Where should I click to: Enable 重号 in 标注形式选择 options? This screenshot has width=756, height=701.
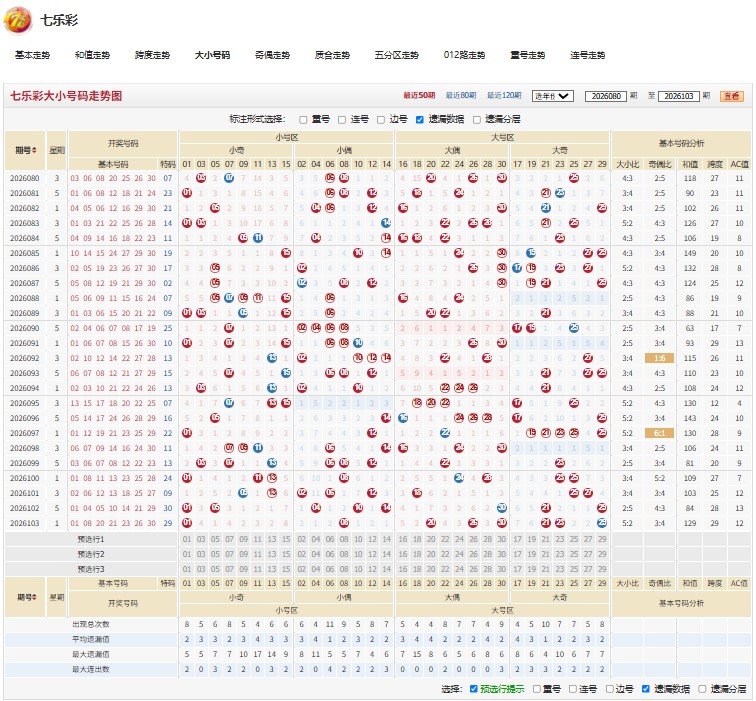point(303,120)
